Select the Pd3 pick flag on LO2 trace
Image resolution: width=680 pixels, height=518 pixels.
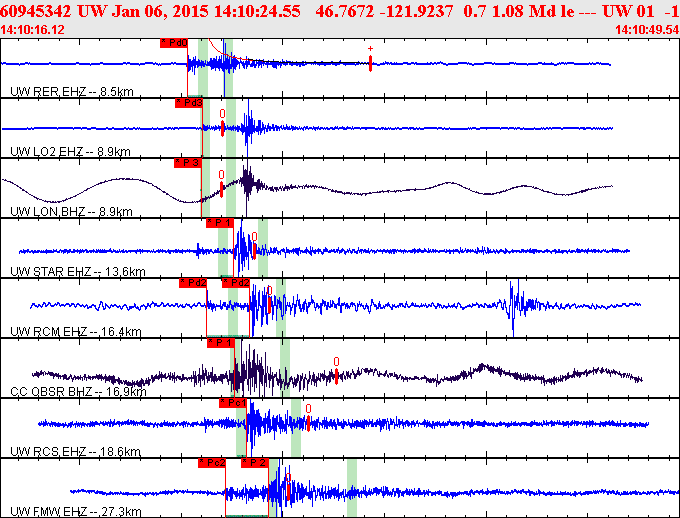click(x=189, y=103)
